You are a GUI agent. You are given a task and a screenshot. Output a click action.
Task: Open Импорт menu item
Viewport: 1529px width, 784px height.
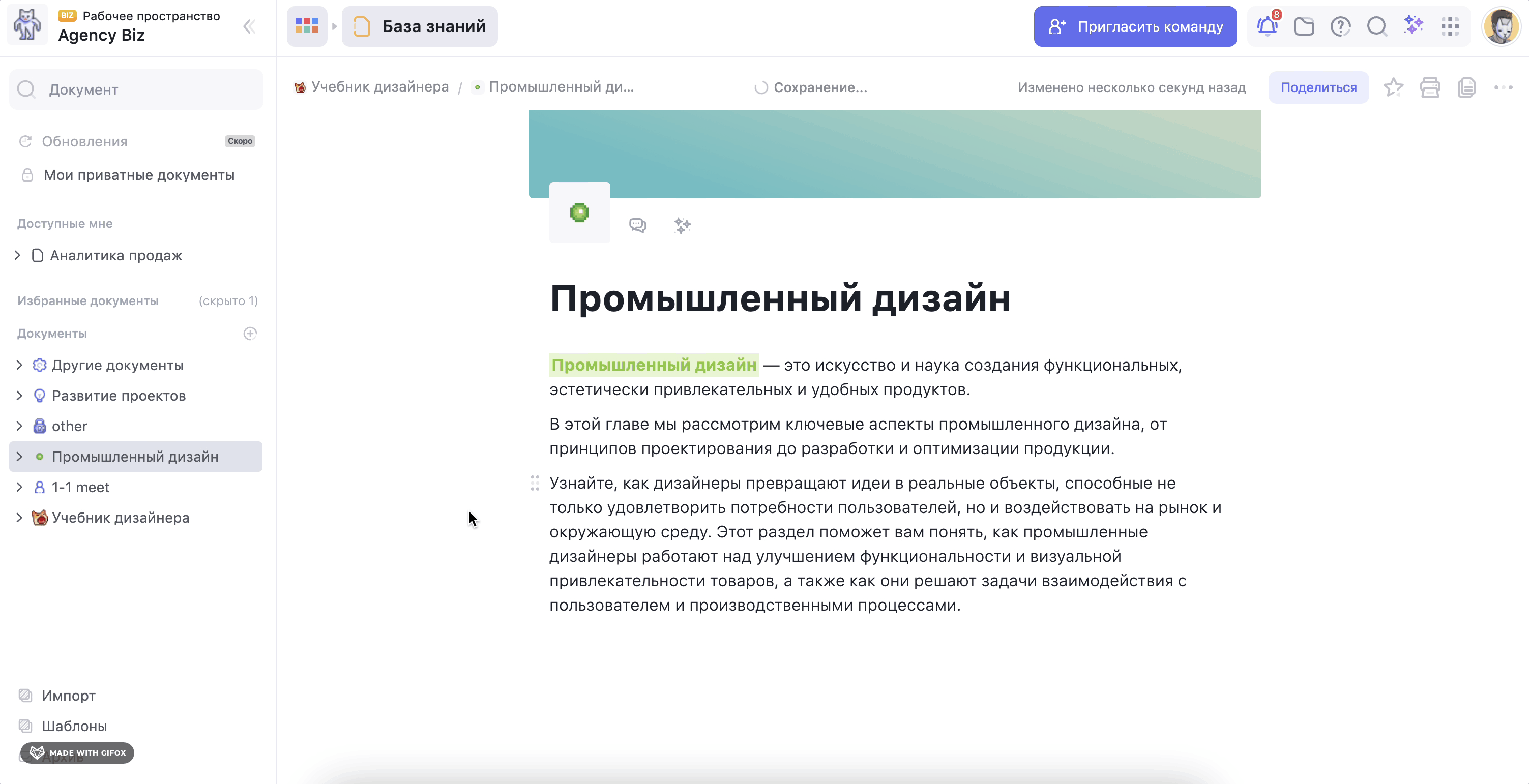pyautogui.click(x=68, y=696)
